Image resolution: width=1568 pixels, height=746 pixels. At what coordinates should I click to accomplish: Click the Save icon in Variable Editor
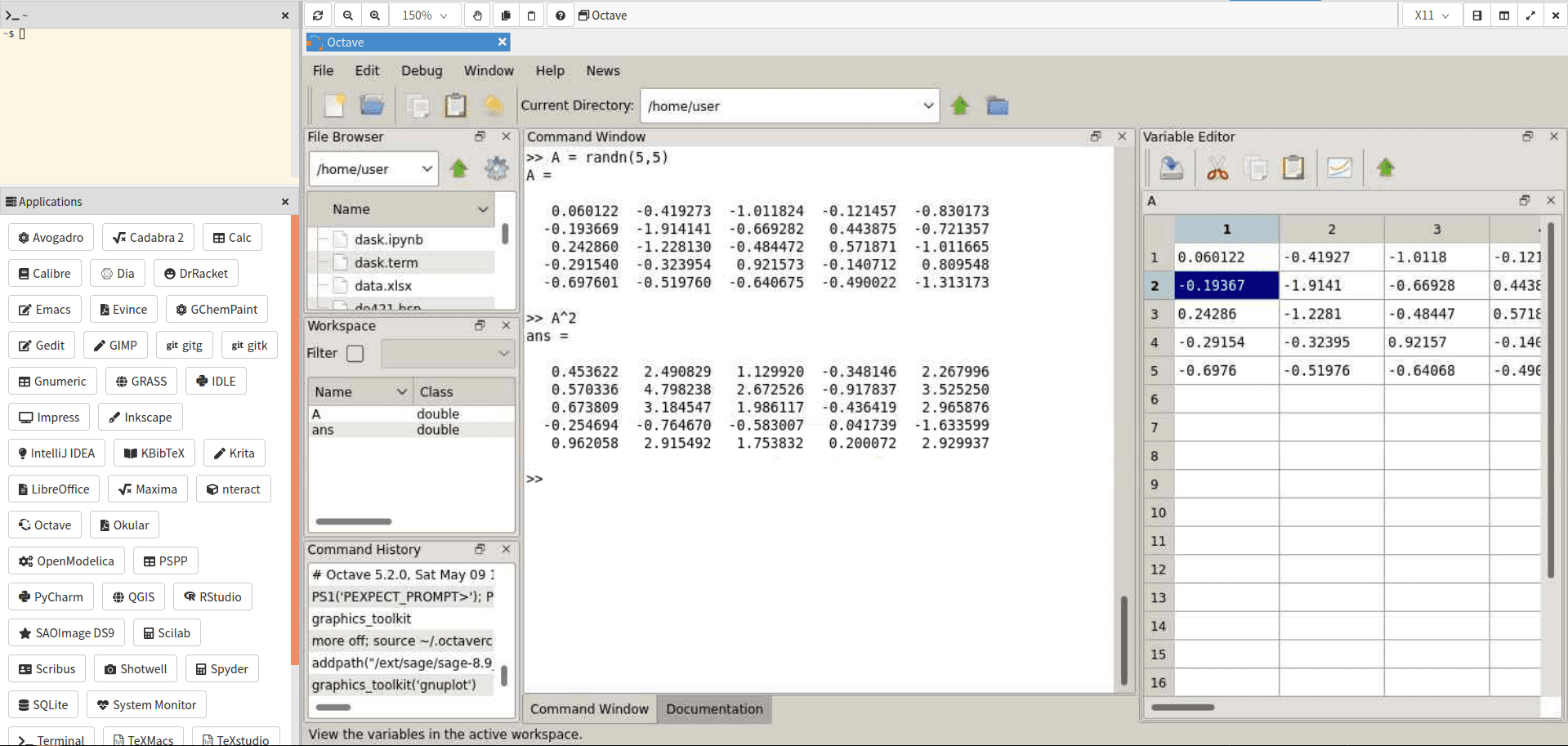1171,168
